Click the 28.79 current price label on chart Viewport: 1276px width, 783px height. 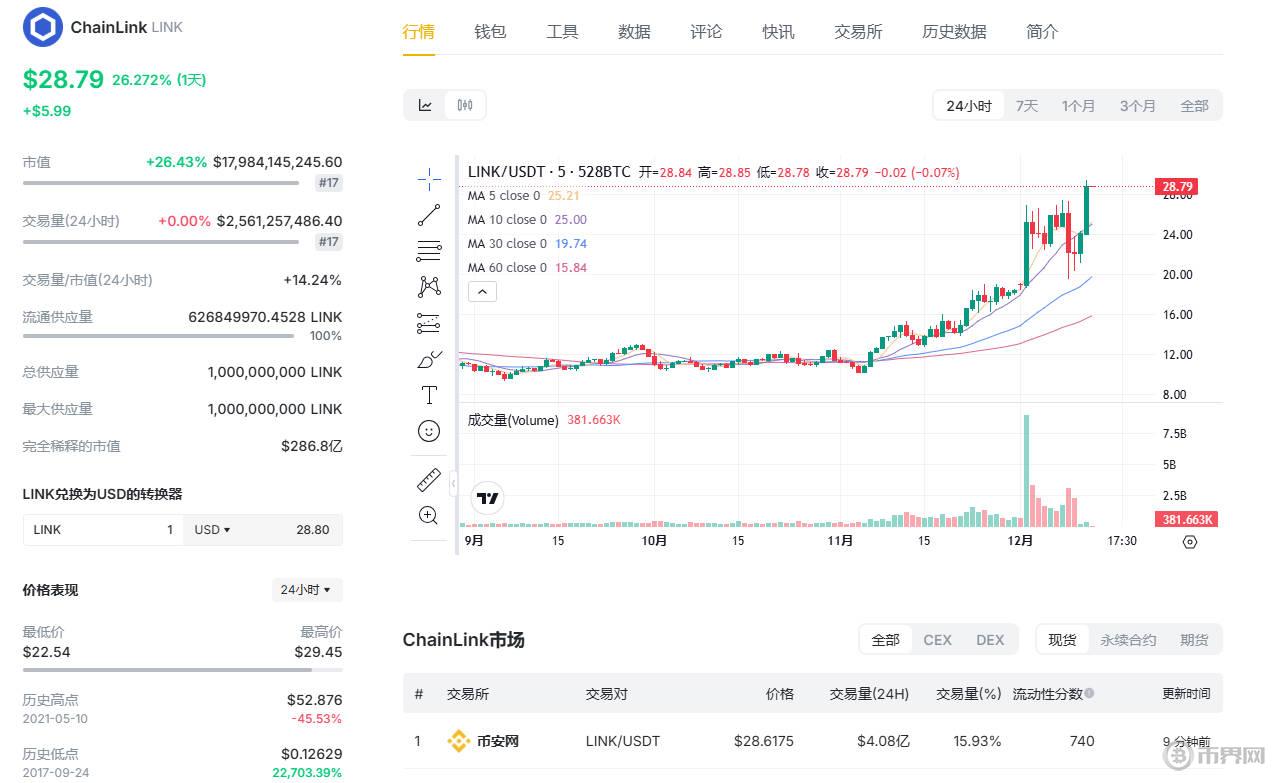point(1175,187)
